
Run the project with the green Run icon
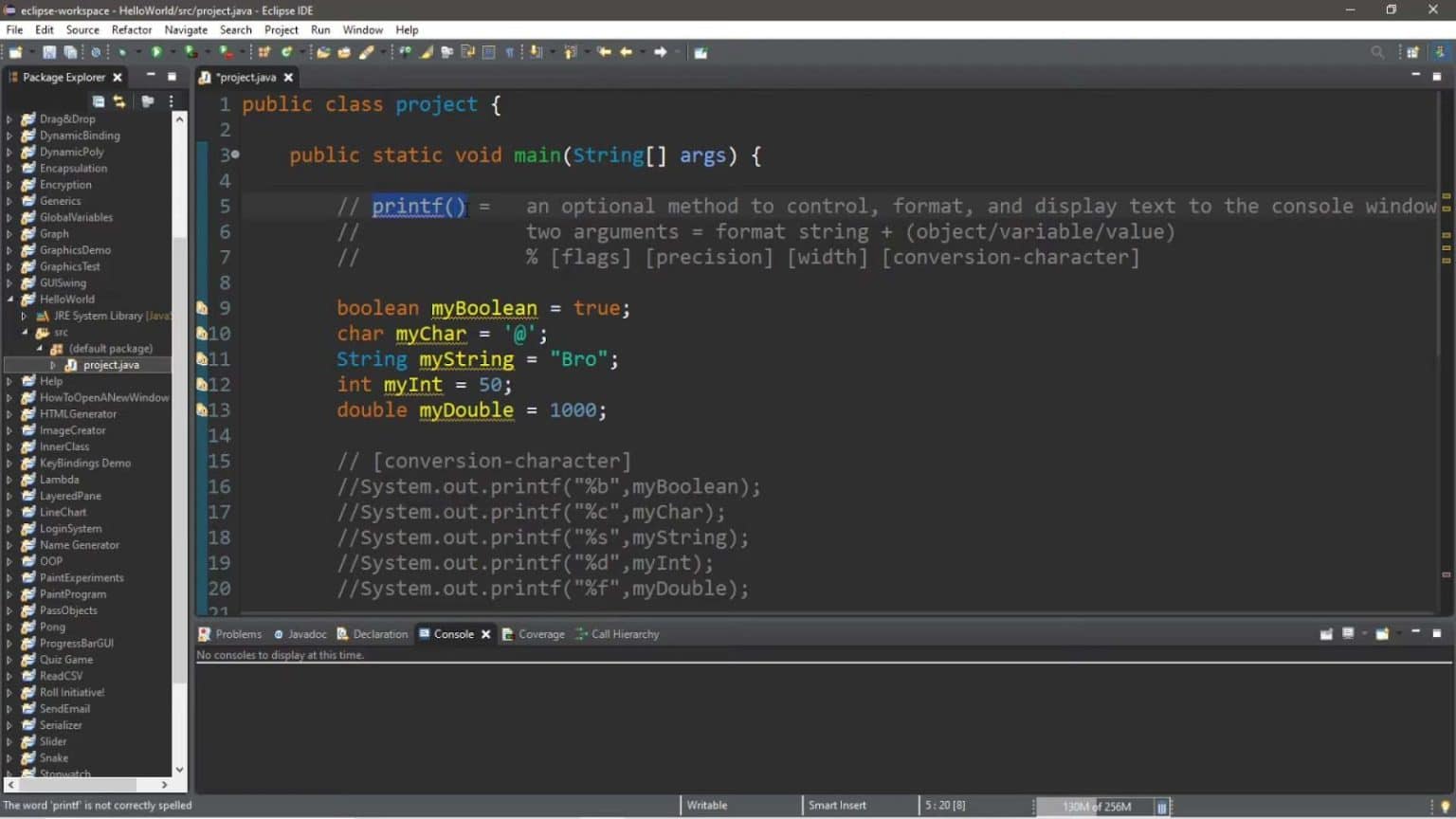coord(155,52)
